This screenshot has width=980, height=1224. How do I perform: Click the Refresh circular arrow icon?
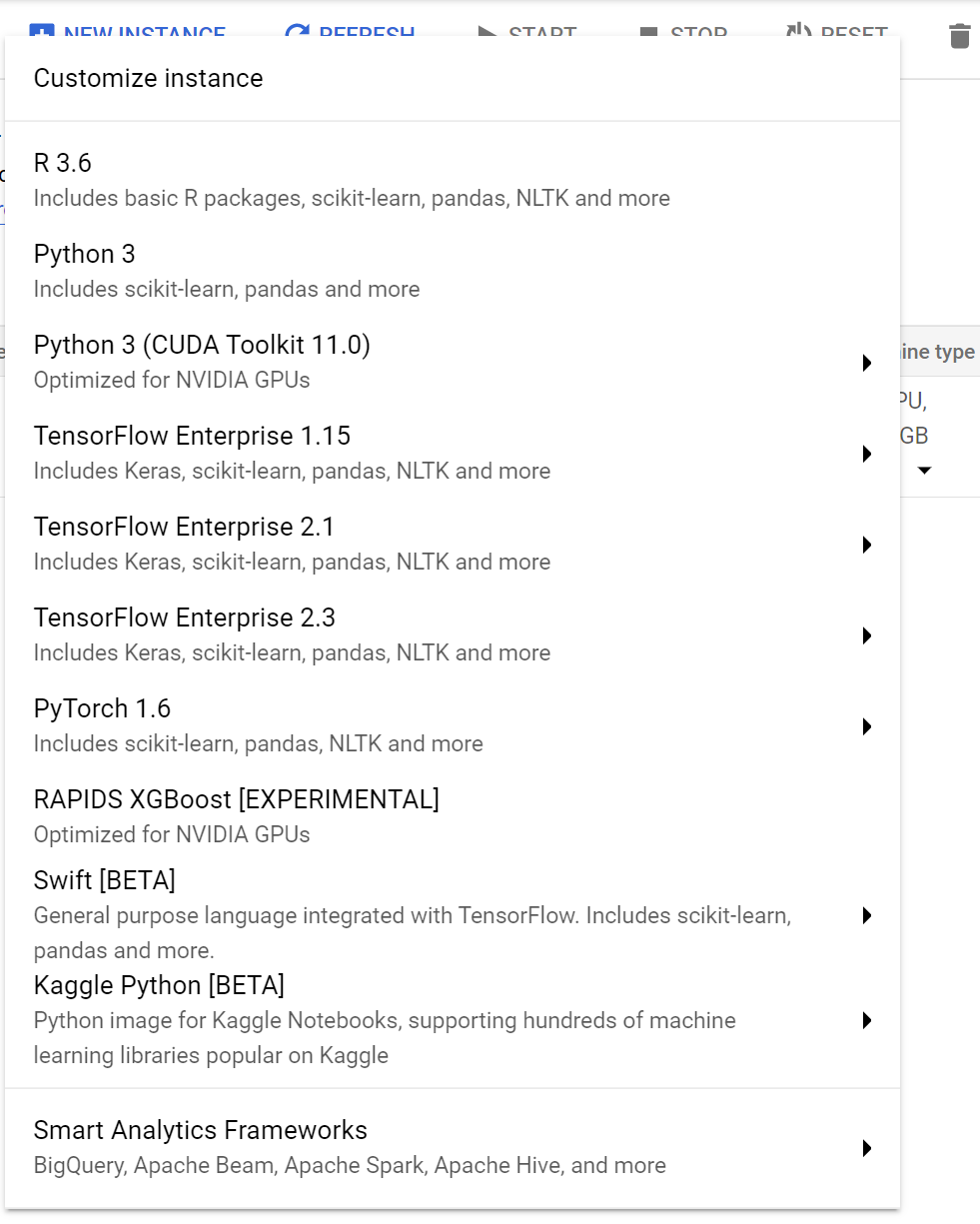point(297,33)
